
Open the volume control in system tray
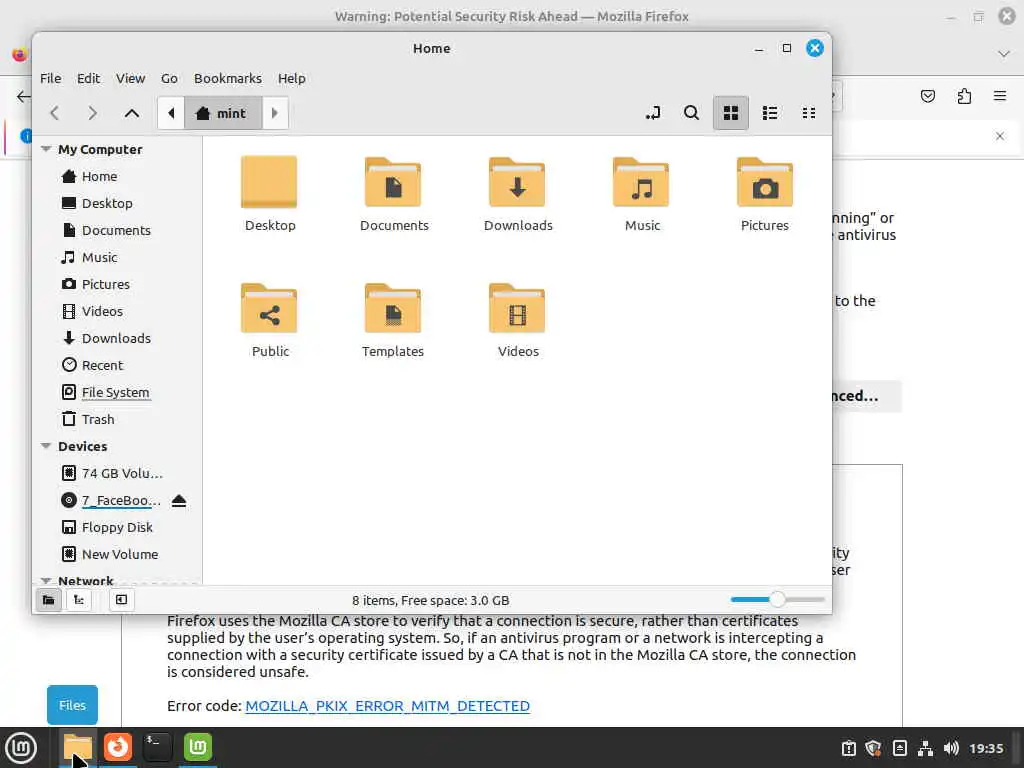[x=951, y=748]
